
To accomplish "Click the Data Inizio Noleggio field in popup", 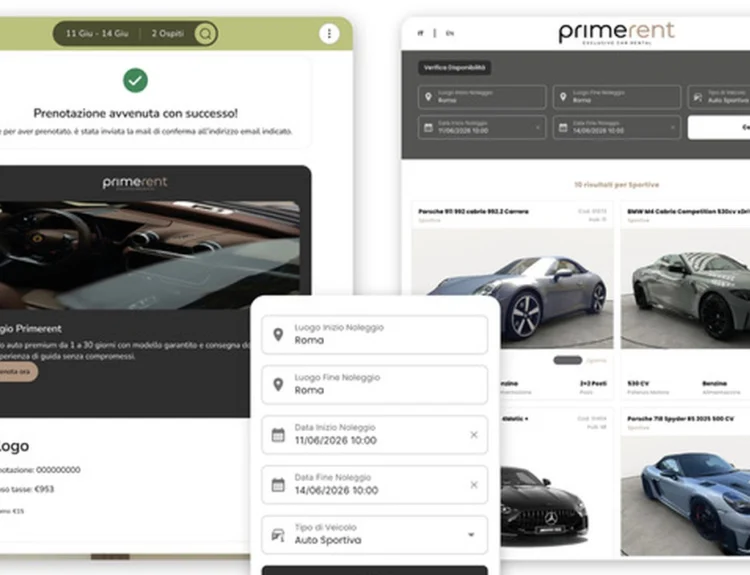I will coord(375,434).
